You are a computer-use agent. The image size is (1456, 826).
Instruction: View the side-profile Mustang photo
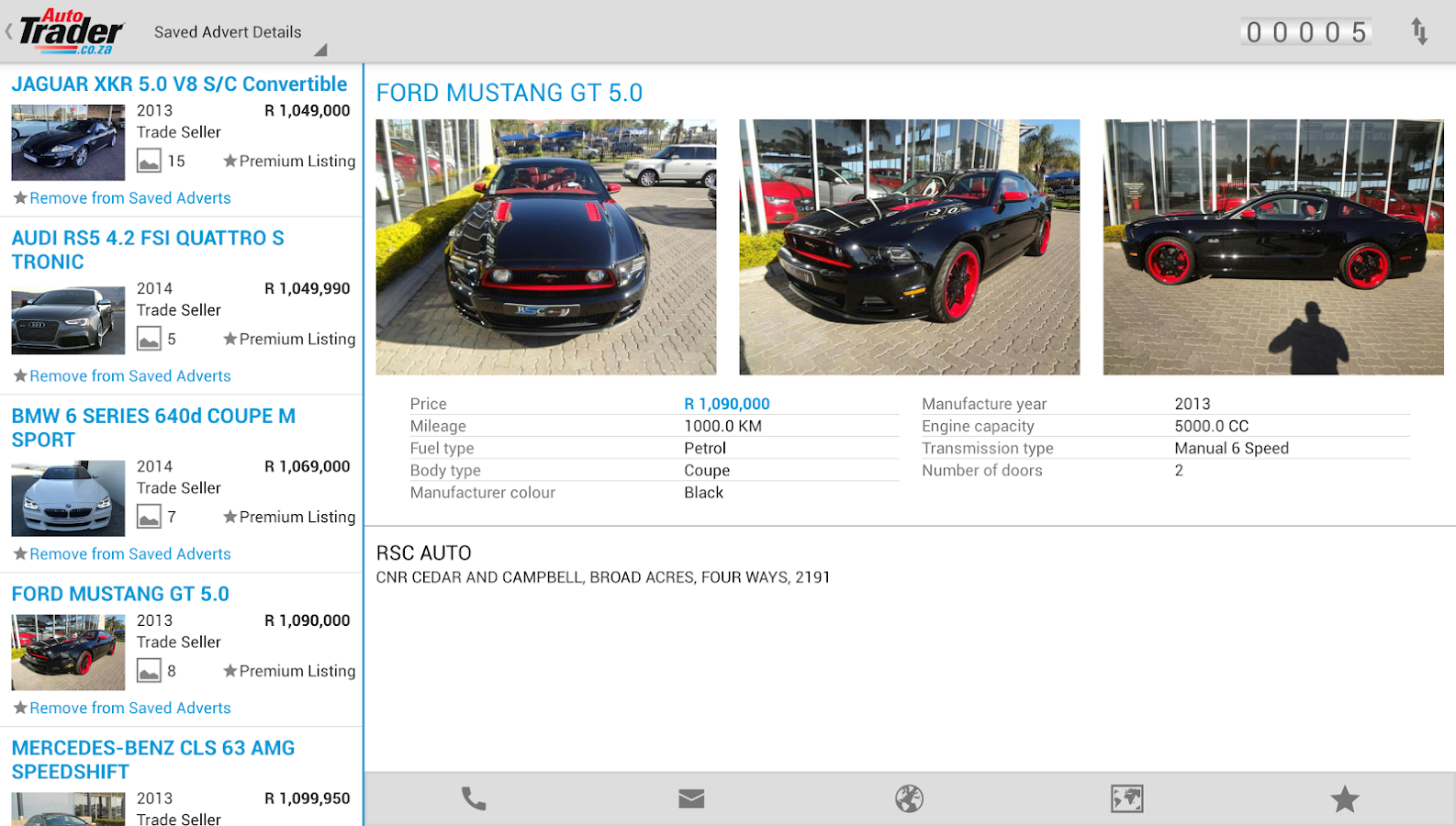(x=1273, y=247)
